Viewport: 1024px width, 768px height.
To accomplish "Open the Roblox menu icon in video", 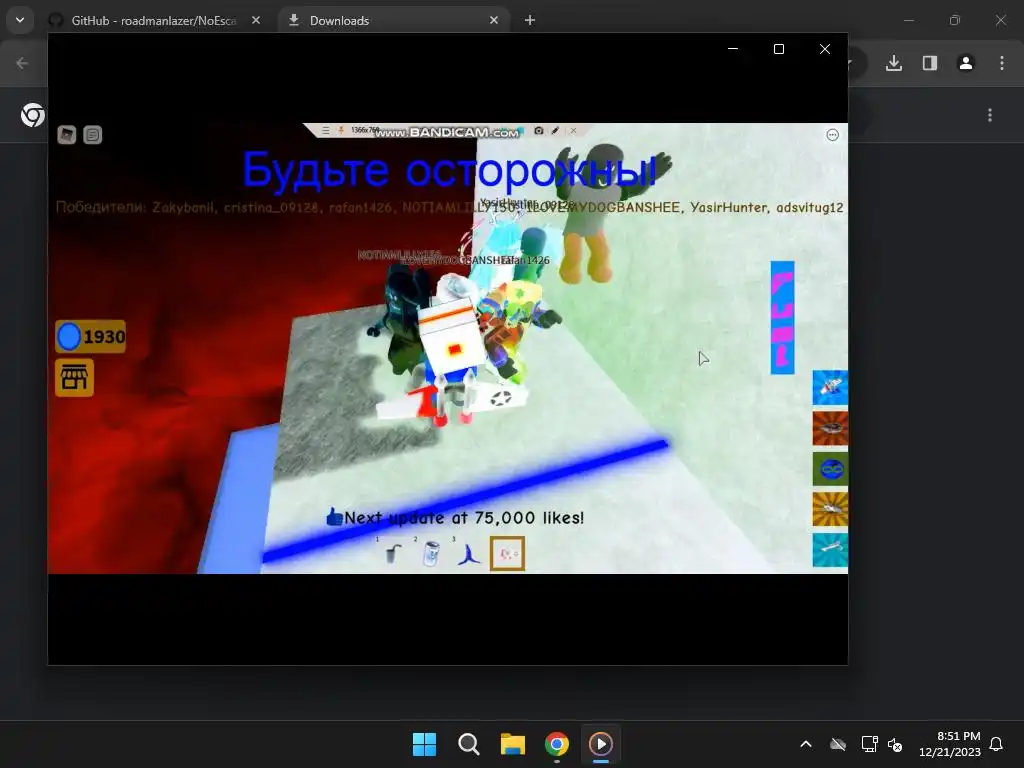I will pos(67,135).
